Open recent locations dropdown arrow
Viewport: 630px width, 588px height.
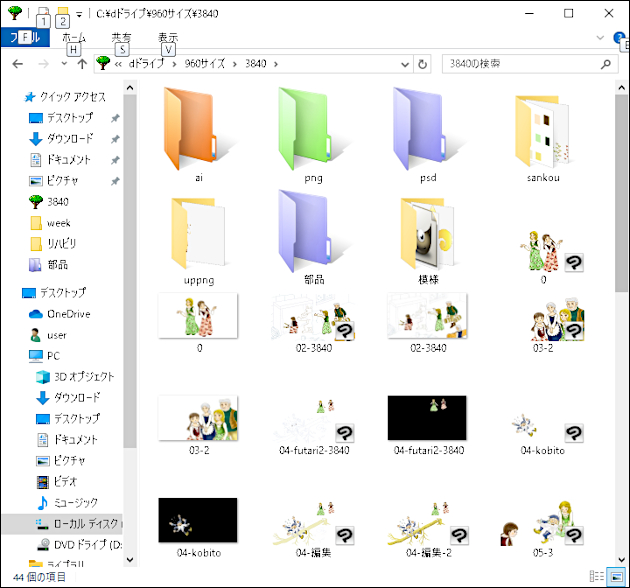pyautogui.click(x=64, y=64)
